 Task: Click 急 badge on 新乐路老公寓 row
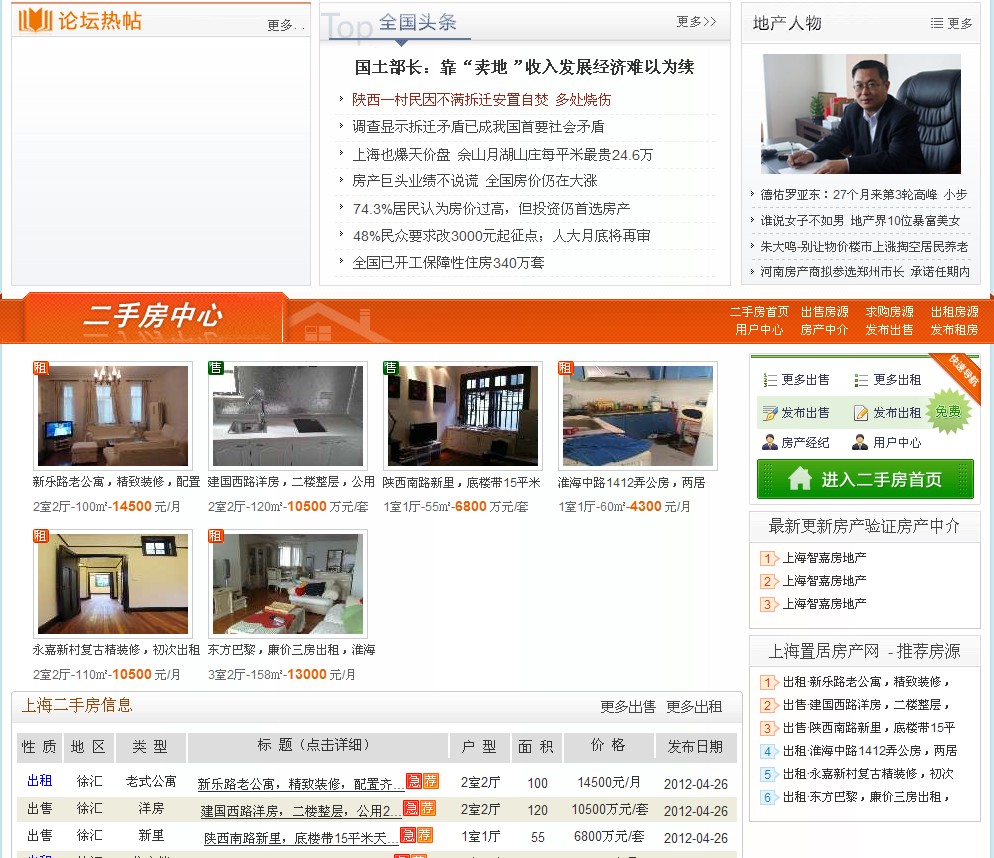[x=414, y=781]
